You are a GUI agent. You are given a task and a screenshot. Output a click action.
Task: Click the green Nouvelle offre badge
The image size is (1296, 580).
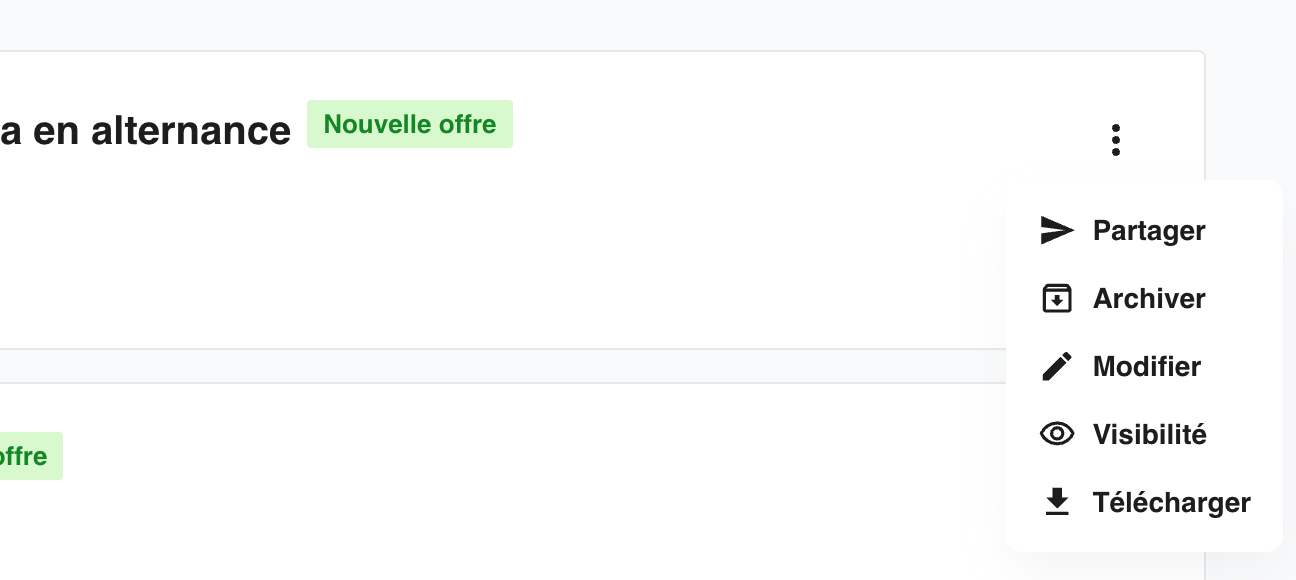pos(410,124)
